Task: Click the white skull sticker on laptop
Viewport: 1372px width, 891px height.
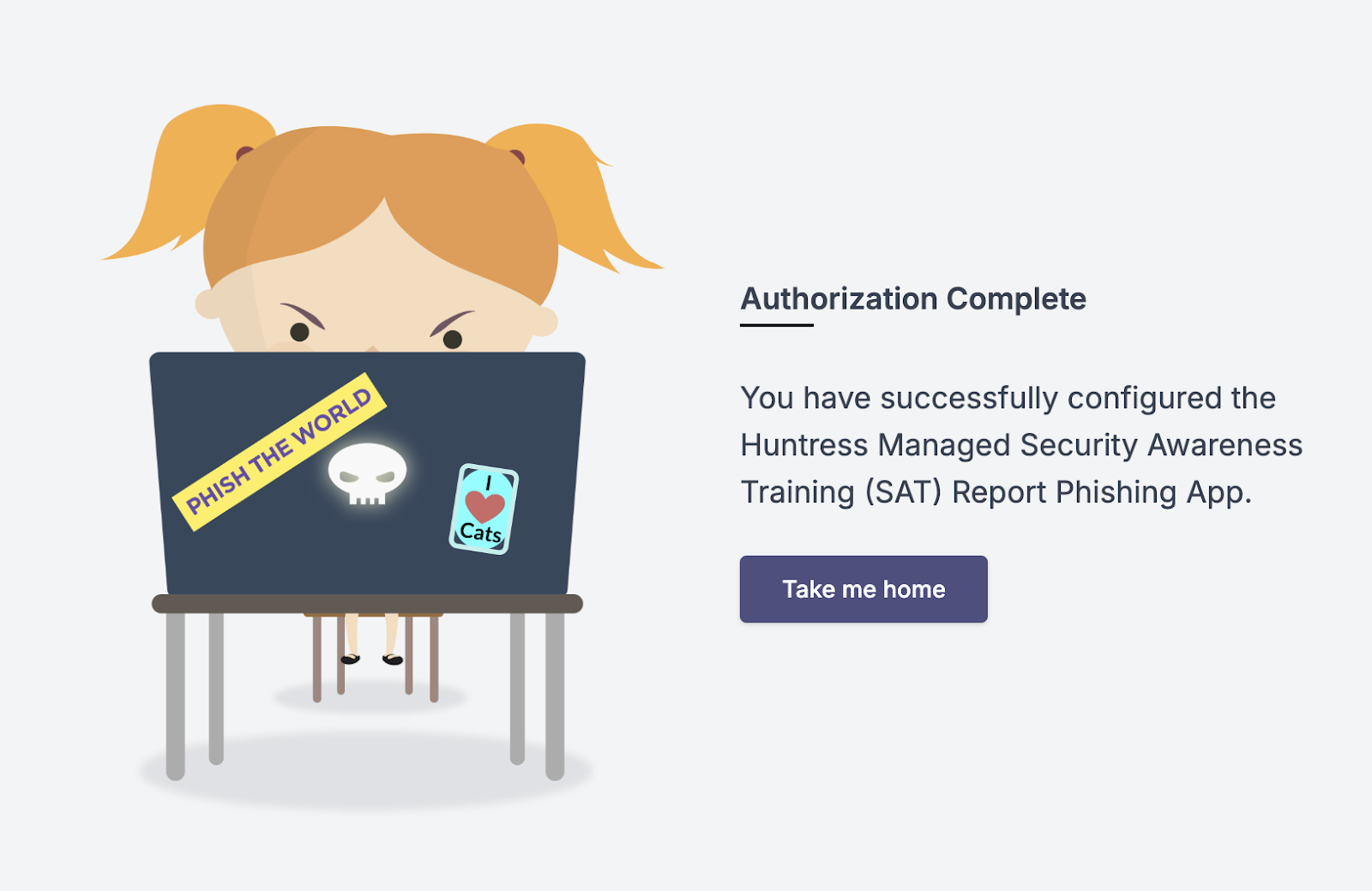Action: click(x=367, y=474)
